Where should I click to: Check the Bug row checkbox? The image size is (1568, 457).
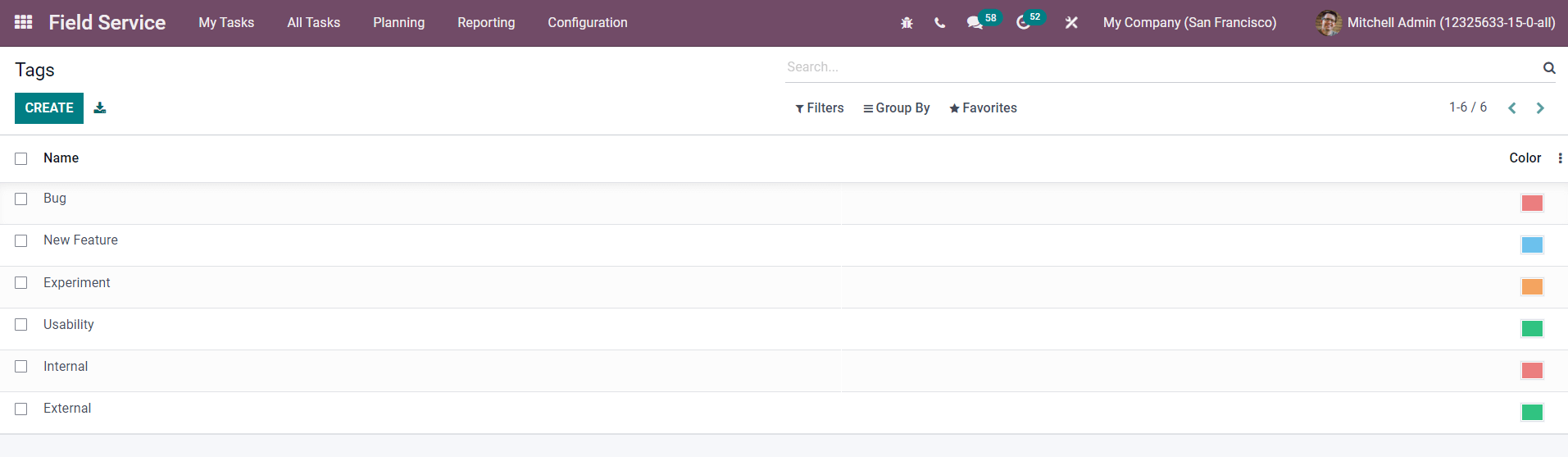coord(21,199)
